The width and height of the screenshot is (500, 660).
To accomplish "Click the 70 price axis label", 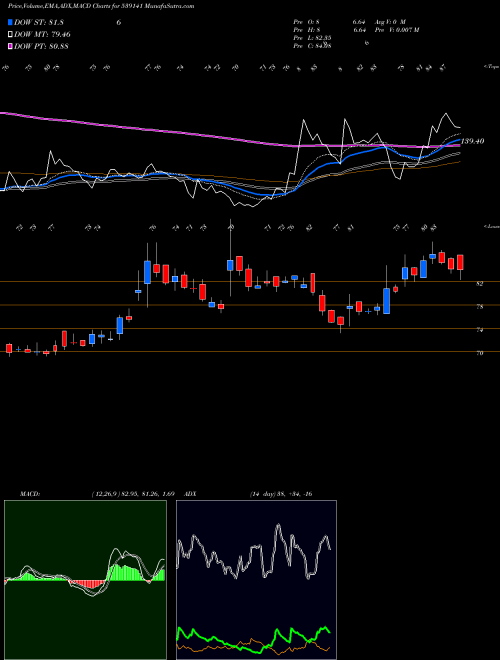I will click(x=479, y=353).
